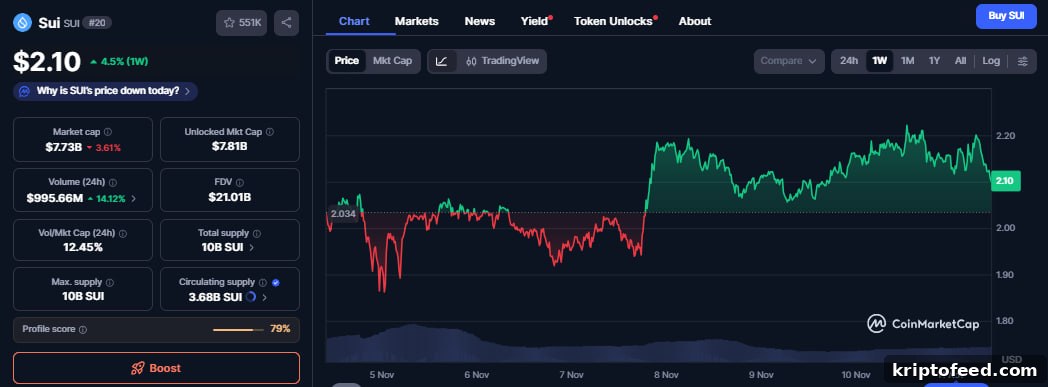Screen dimensions: 1048x387
Task: Expand Total supply details chevron
Action: click(x=251, y=247)
